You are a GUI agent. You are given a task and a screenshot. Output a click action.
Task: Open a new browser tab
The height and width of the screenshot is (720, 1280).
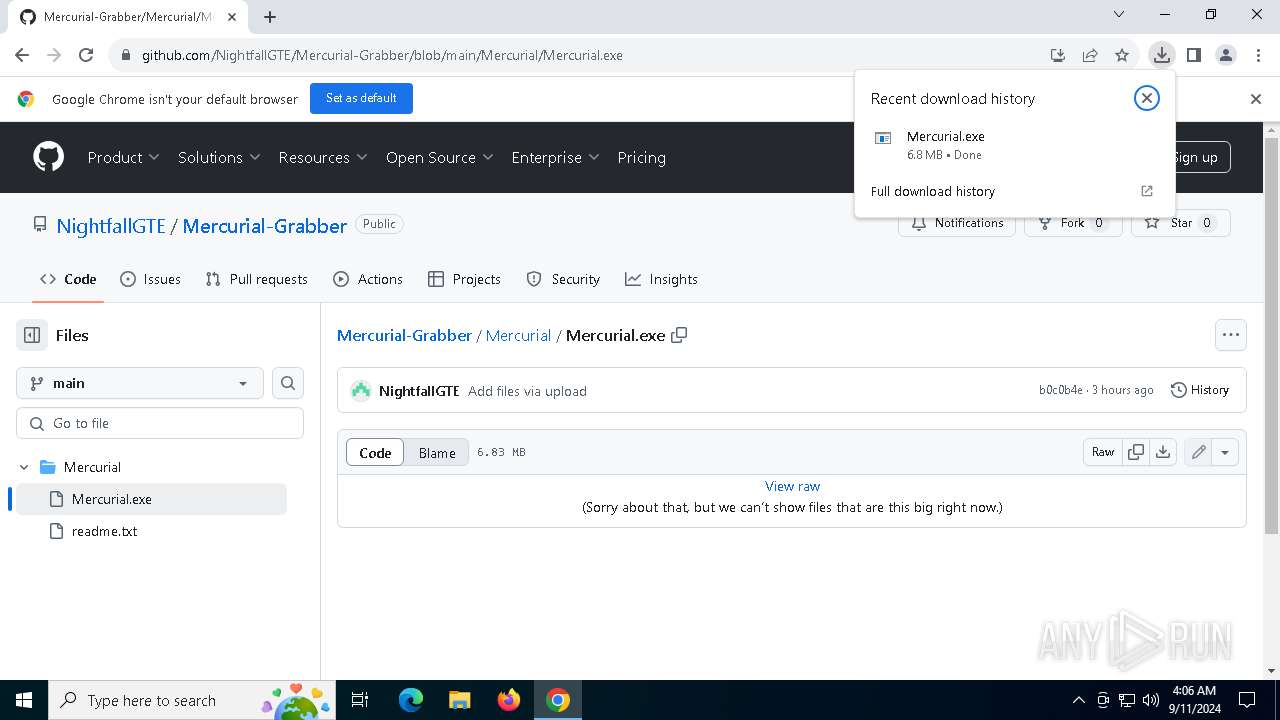(270, 16)
